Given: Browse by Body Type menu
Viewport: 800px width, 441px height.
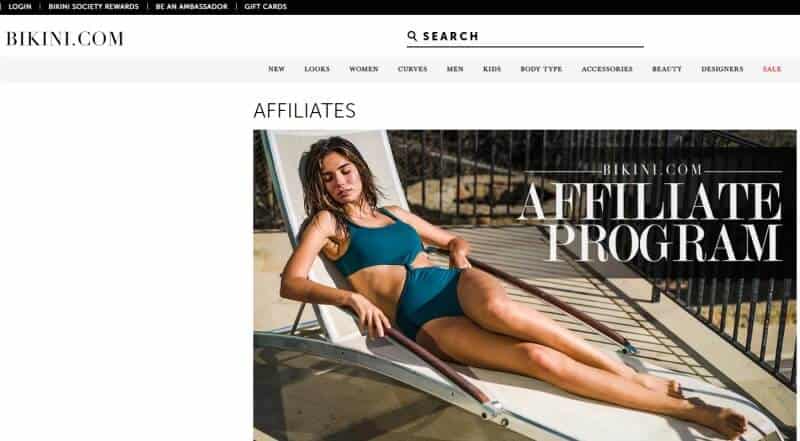Looking at the screenshot, I should click(x=541, y=69).
